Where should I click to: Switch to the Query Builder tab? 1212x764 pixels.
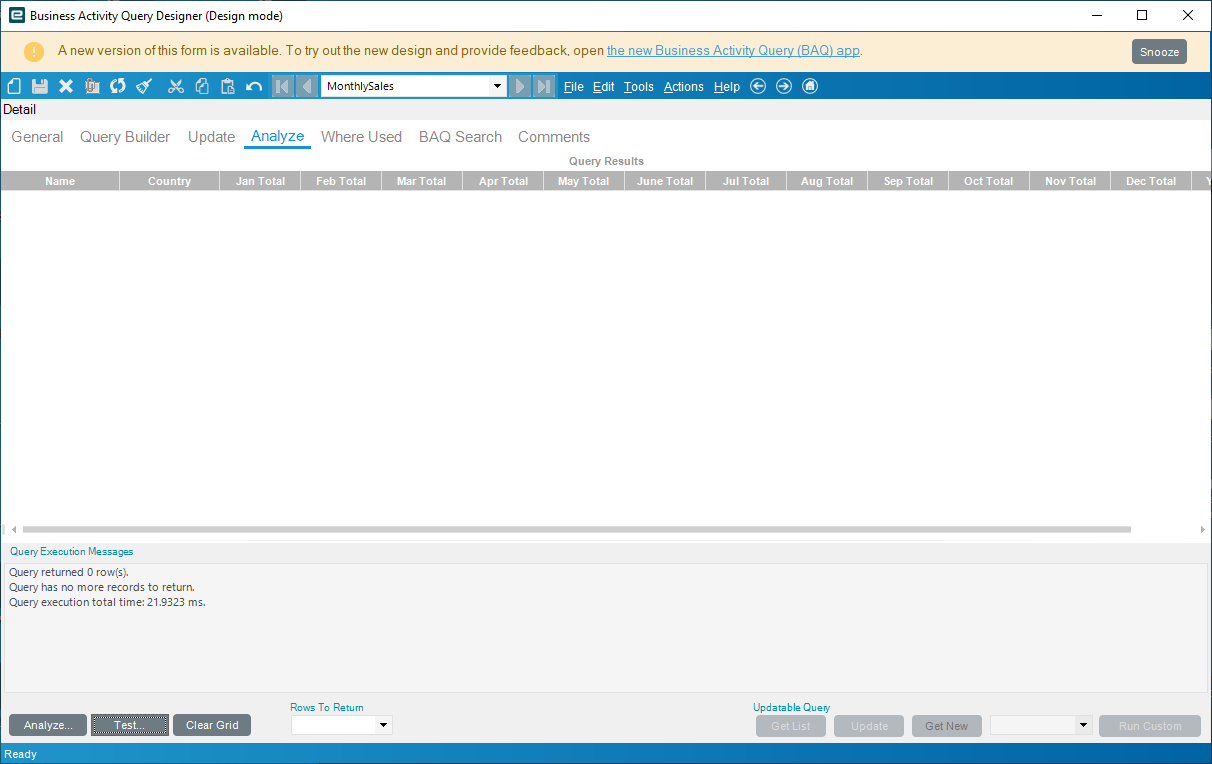click(125, 137)
